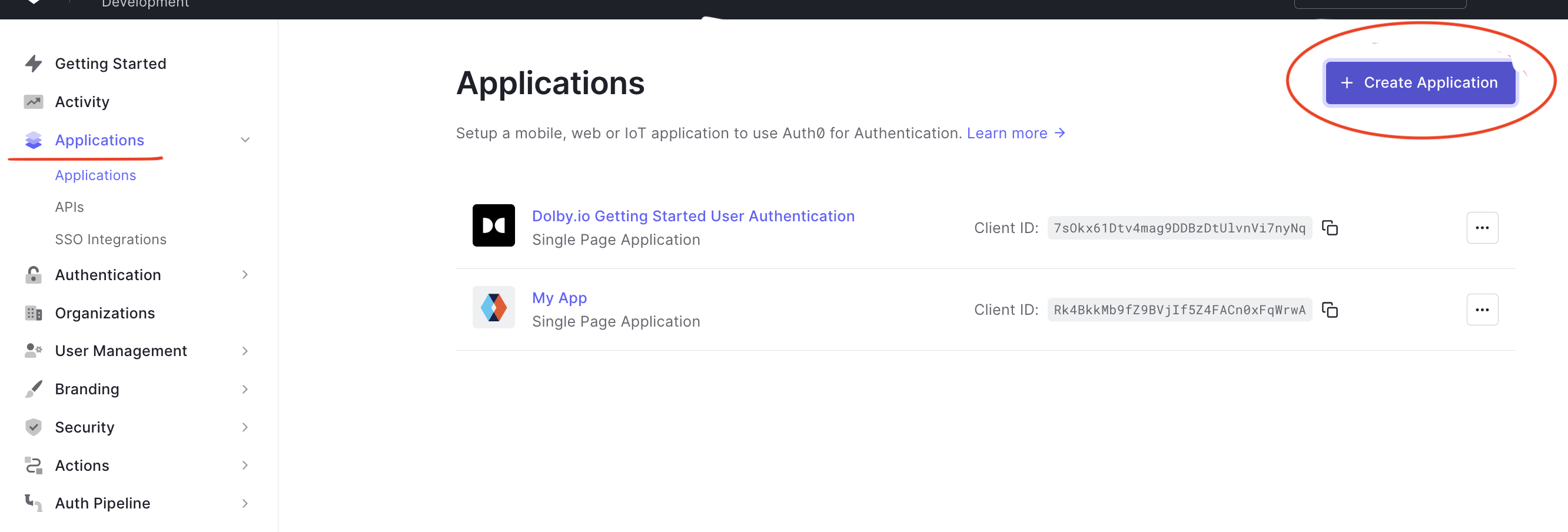This screenshot has height=532, width=1568.
Task: Click the Activity chart icon
Action: [x=34, y=102]
